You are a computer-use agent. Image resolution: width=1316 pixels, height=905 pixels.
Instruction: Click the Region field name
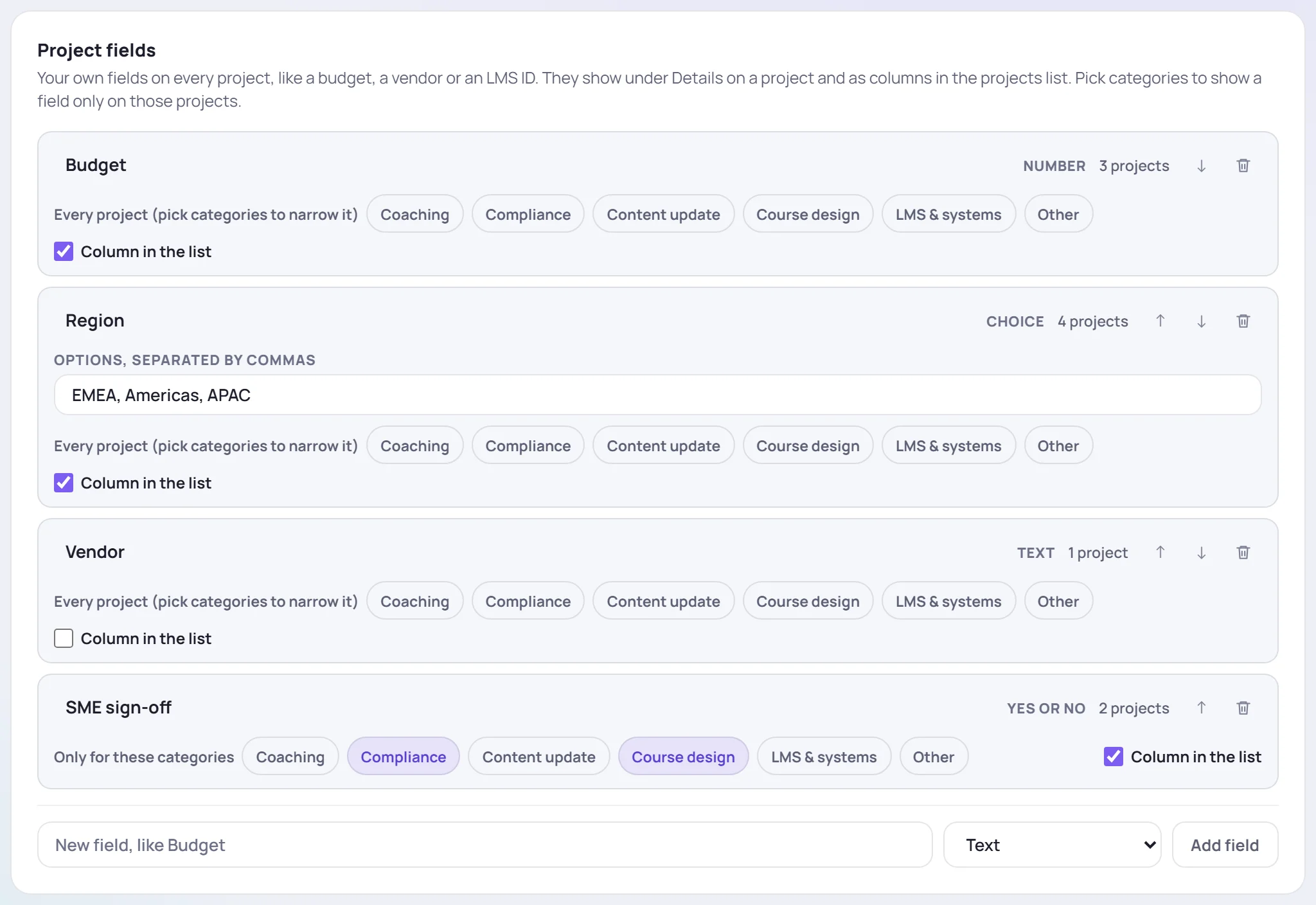click(95, 321)
